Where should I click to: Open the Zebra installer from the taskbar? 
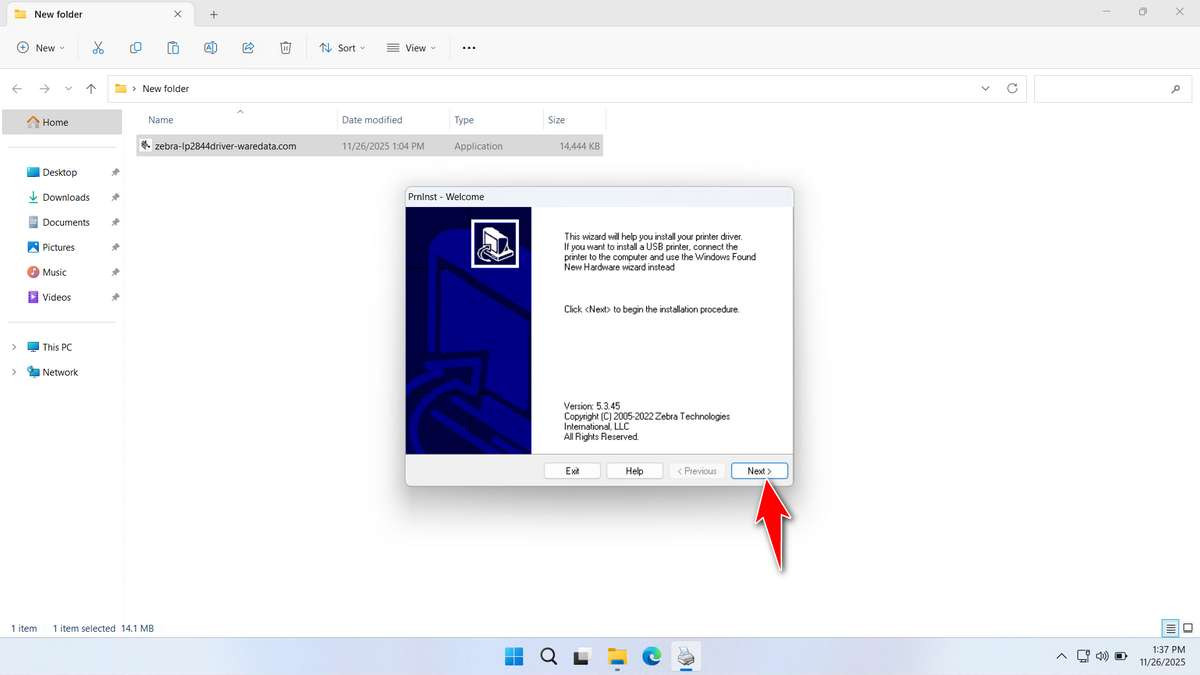686,657
